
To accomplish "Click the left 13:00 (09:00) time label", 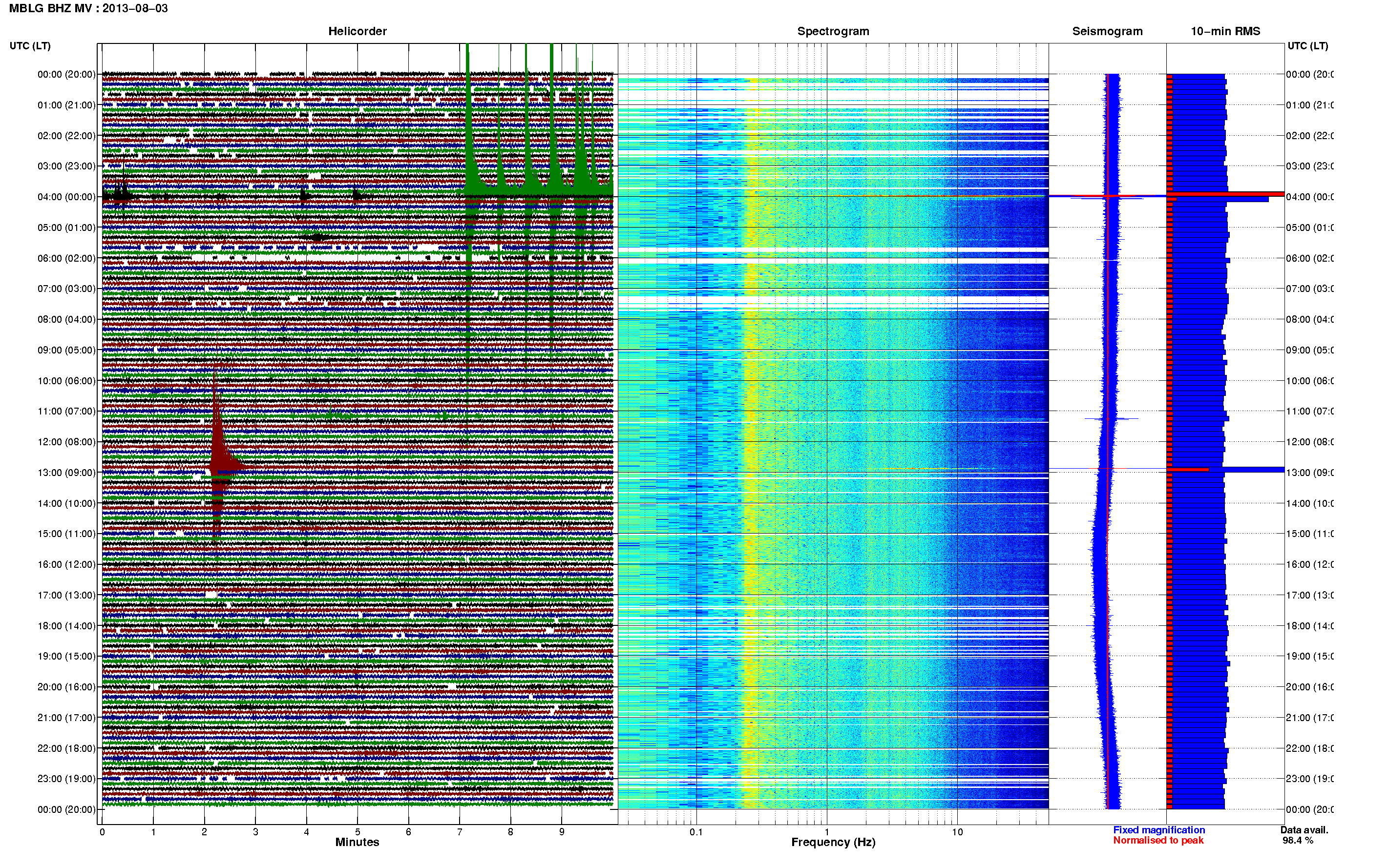I will pos(66,473).
